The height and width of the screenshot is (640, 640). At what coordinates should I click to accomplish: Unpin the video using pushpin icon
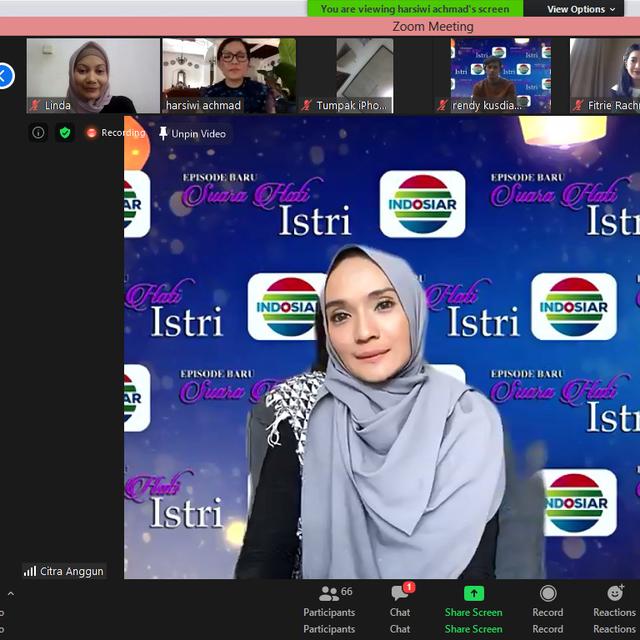(163, 133)
